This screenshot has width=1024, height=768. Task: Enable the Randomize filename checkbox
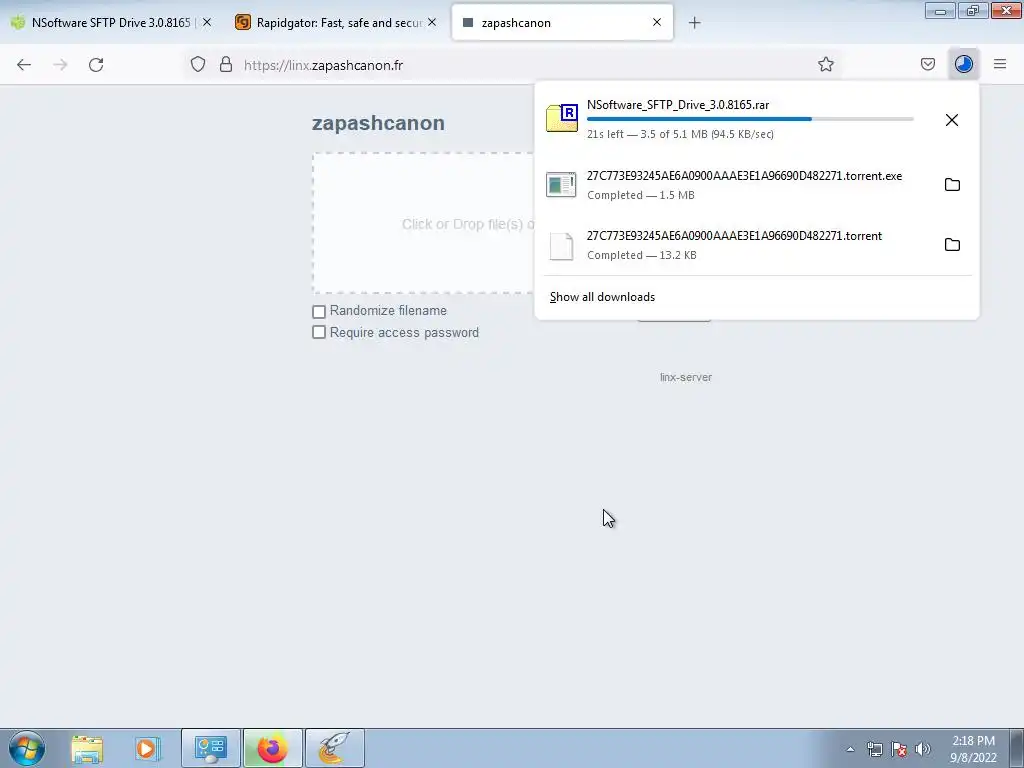tap(319, 312)
